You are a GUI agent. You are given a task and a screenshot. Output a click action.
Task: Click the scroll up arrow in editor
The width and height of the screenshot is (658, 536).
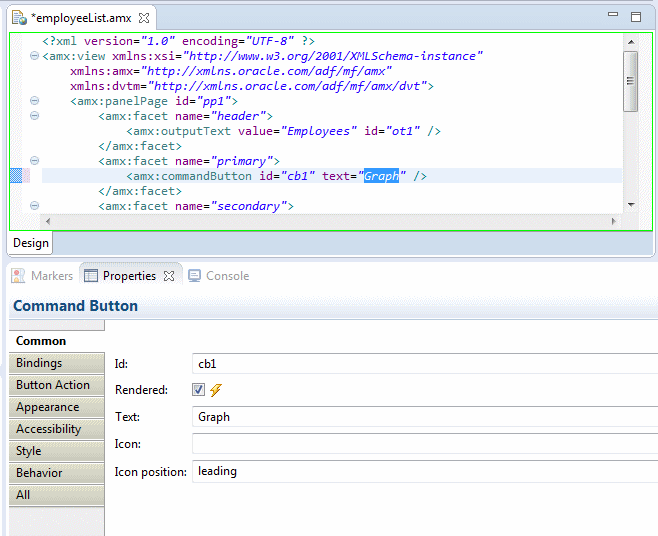click(x=631, y=42)
